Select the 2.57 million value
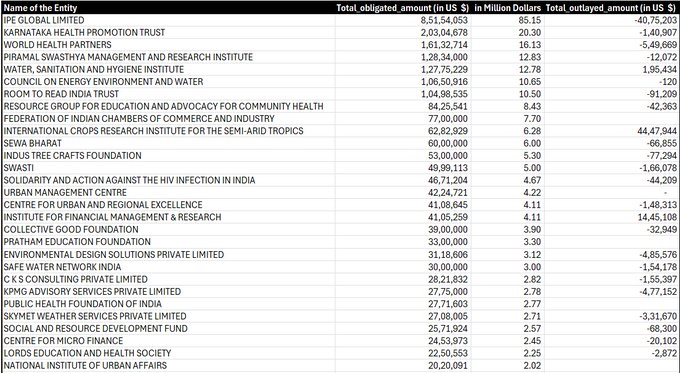This screenshot has width=680, height=373. pyautogui.click(x=532, y=328)
